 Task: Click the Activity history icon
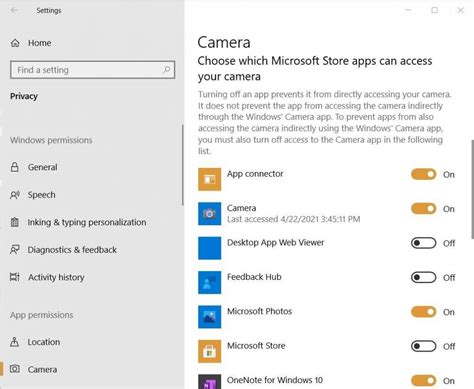(15, 277)
